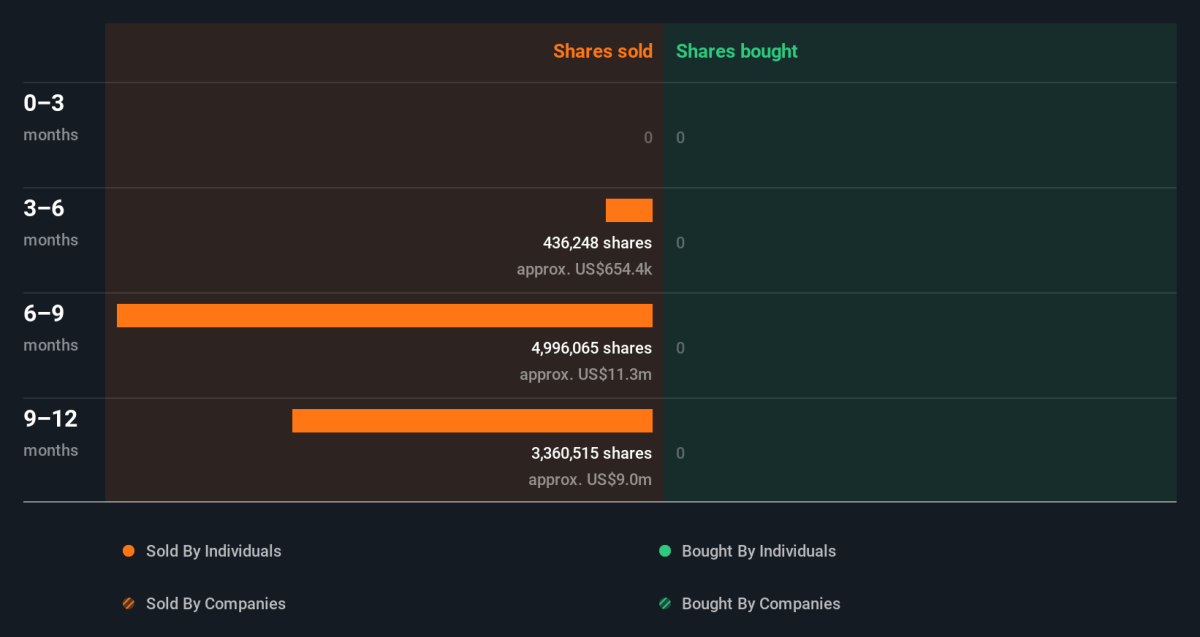Click the shares bought 0 in 3–6 months row
This screenshot has width=1200, height=637.
click(681, 243)
